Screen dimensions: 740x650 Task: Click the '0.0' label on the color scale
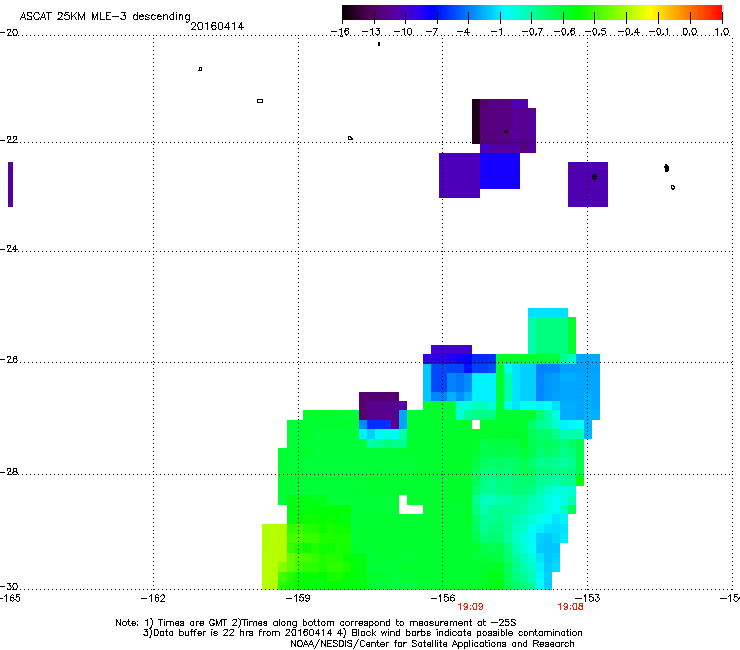tap(690, 32)
